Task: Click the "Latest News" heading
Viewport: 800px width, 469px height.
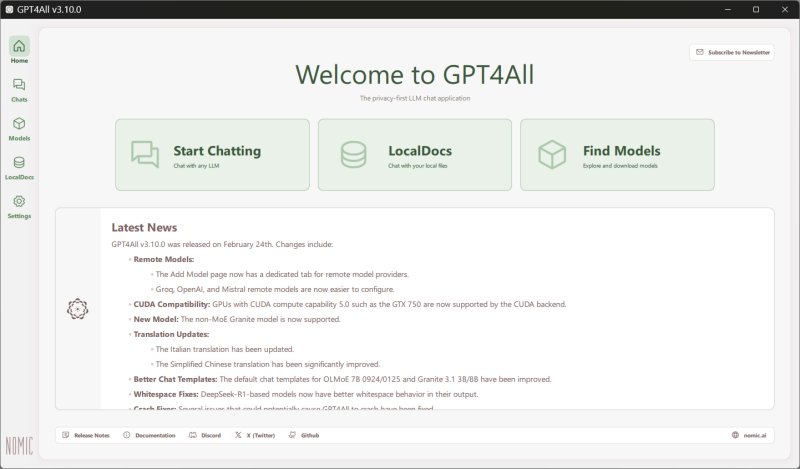Action: 144,228
